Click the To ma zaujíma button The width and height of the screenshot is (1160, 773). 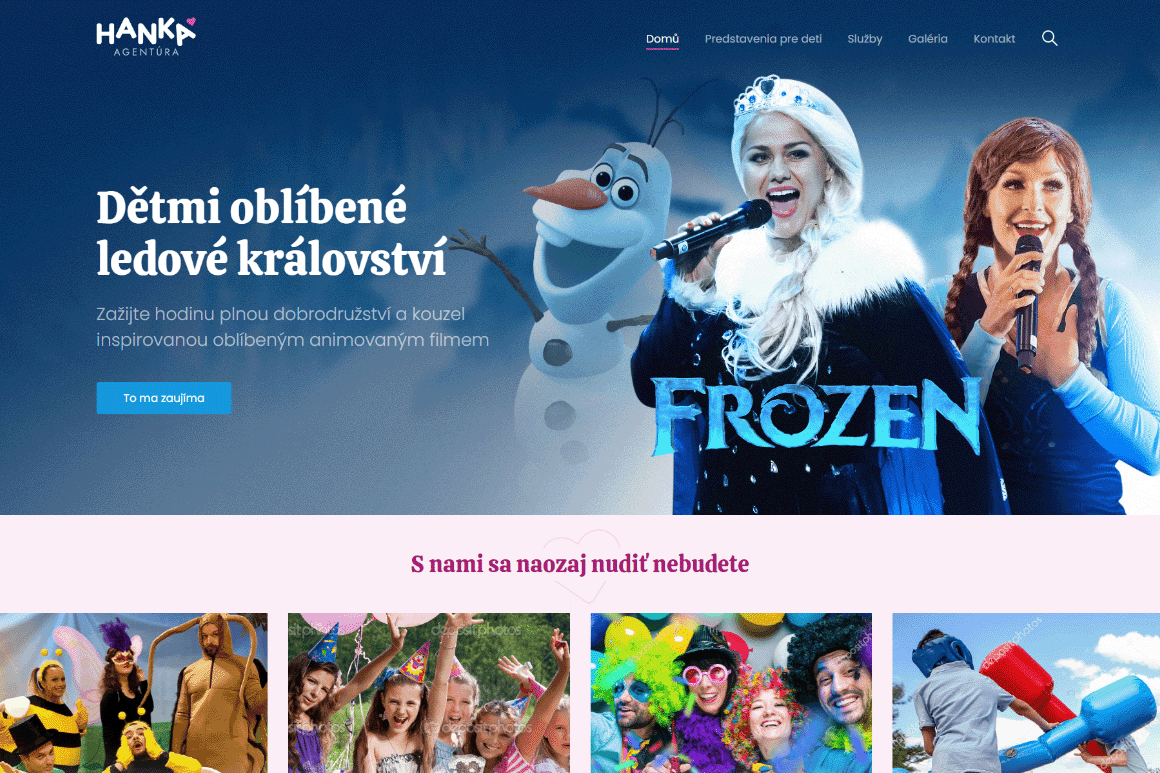click(x=163, y=398)
